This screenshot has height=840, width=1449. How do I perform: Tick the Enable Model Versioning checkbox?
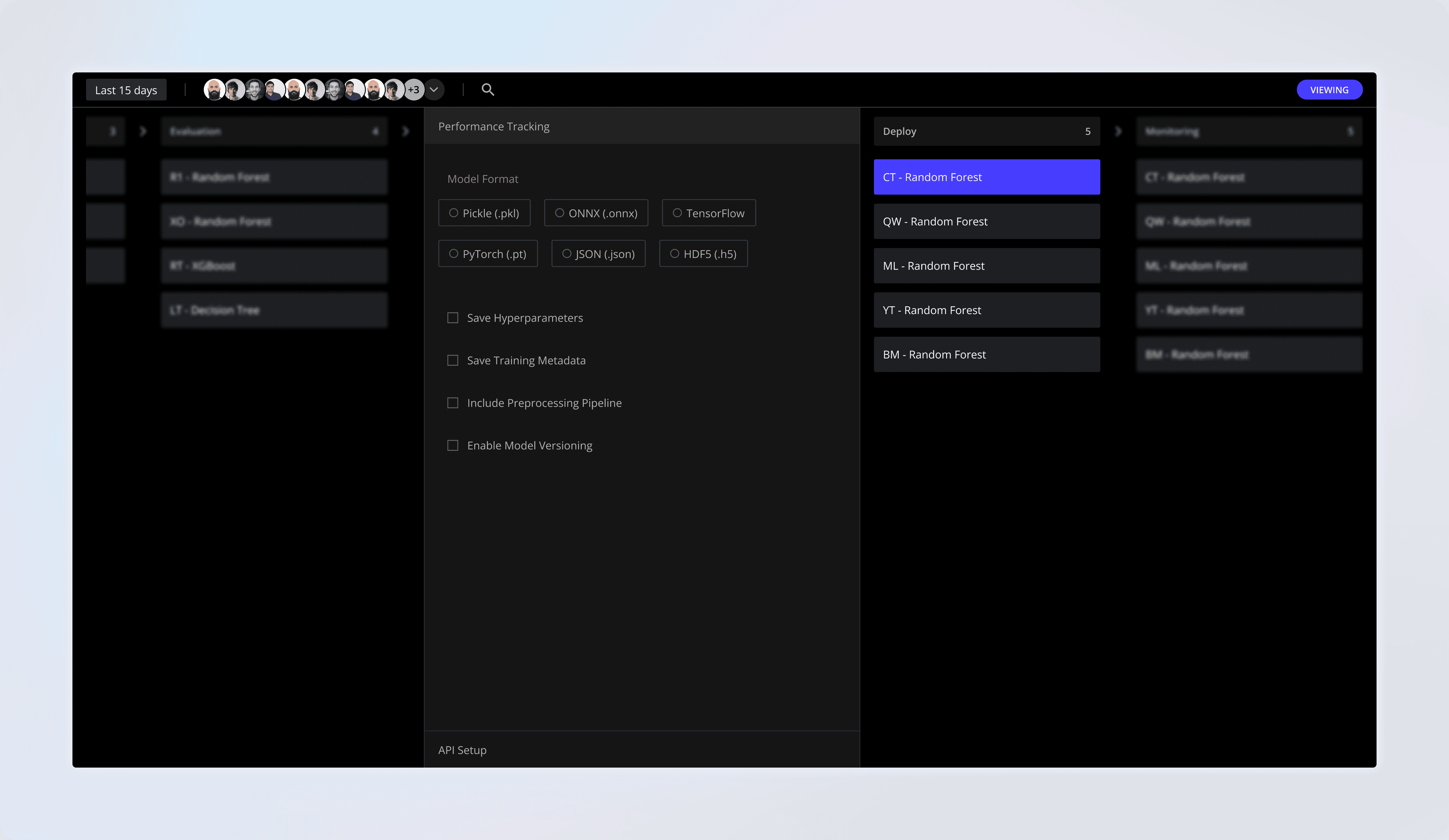453,445
